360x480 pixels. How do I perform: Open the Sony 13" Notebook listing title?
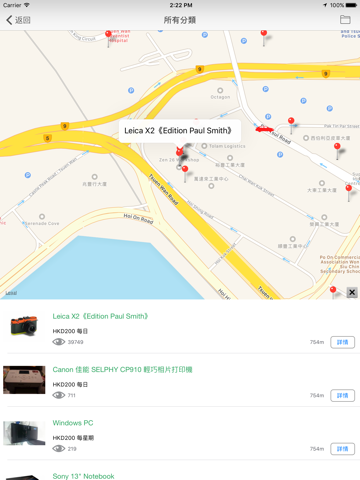pyautogui.click(x=83, y=476)
